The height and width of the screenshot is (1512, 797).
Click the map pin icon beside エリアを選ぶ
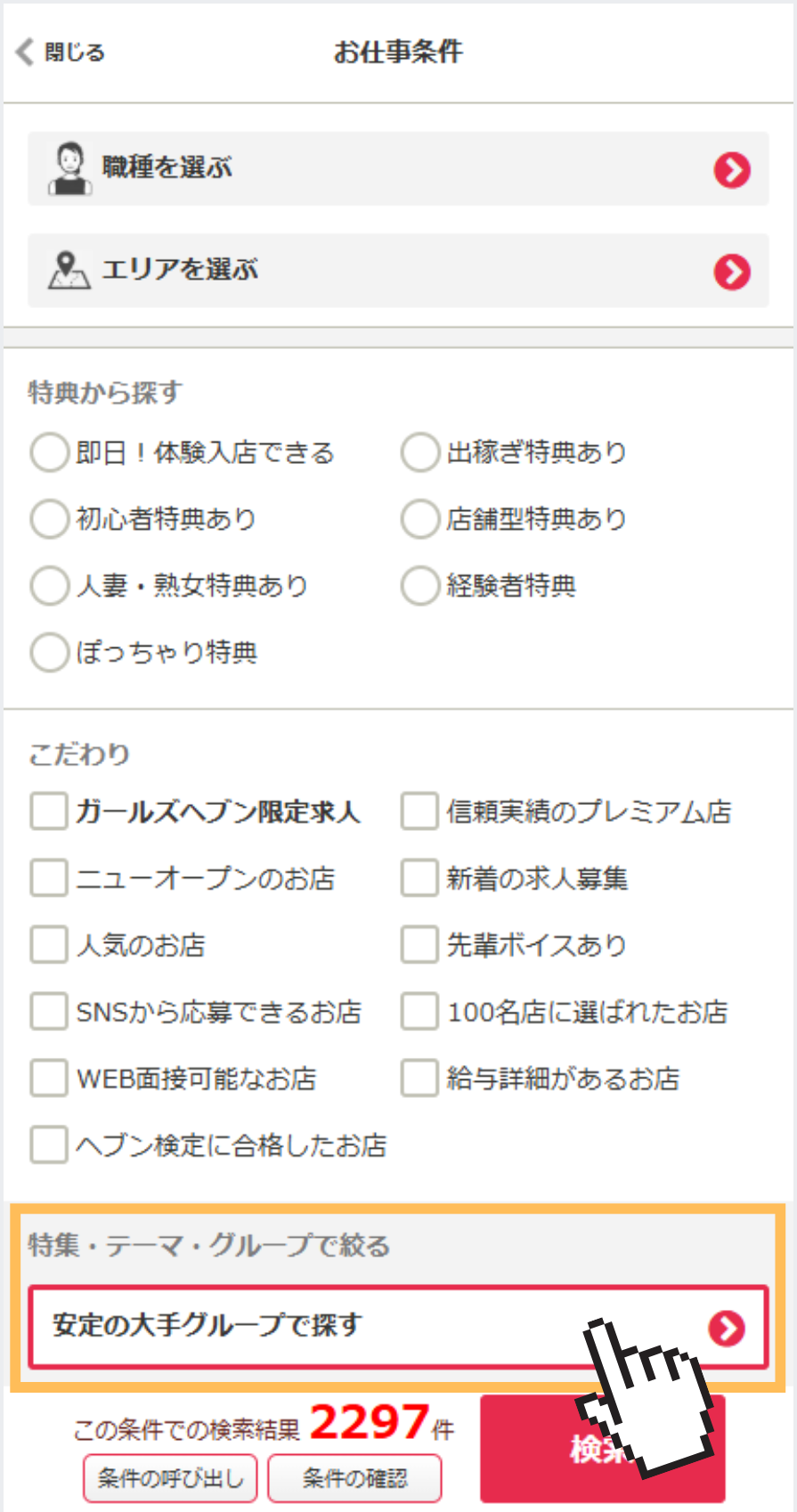(69, 270)
